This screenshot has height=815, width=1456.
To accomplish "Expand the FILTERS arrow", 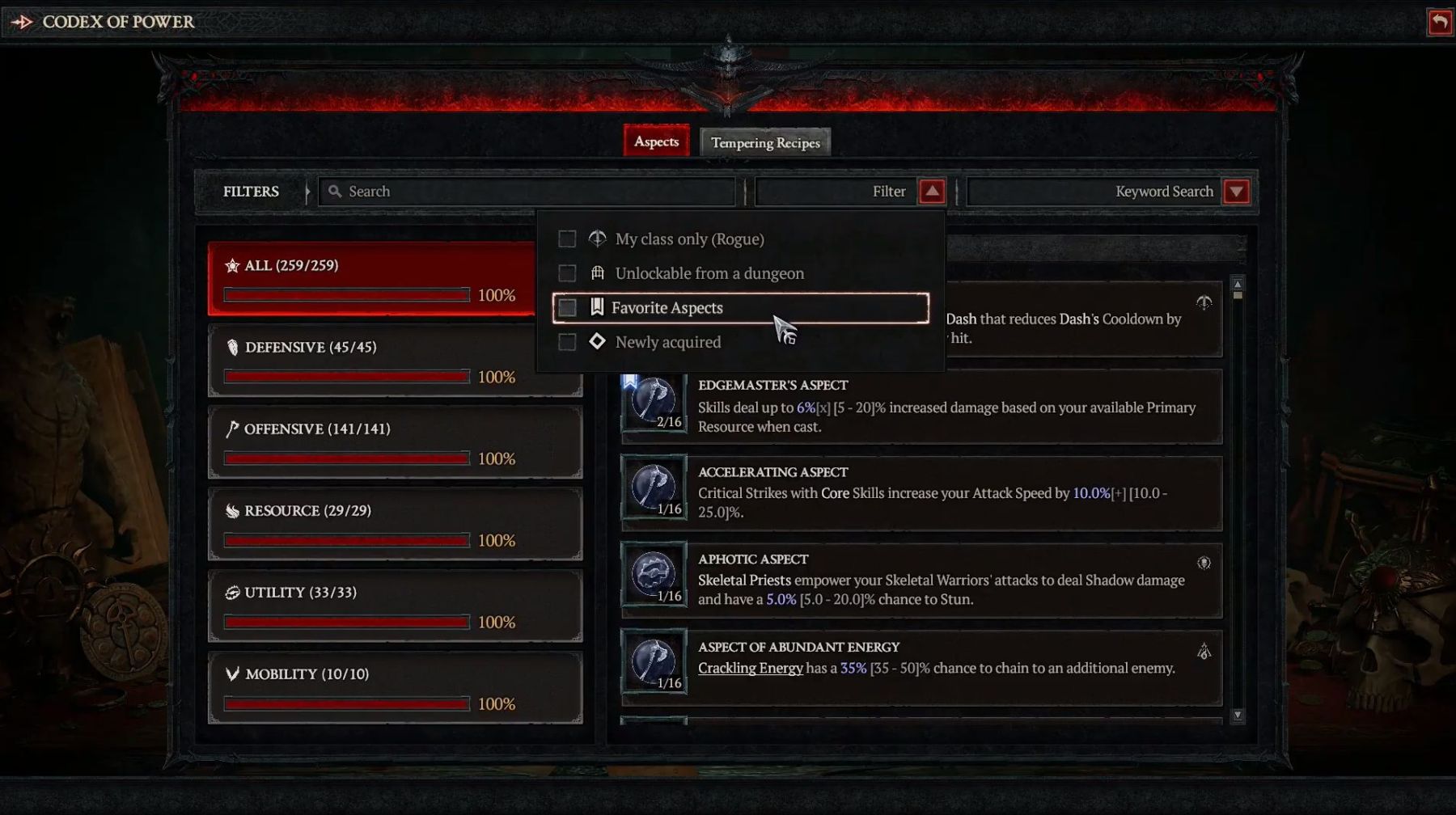I will [x=307, y=192].
